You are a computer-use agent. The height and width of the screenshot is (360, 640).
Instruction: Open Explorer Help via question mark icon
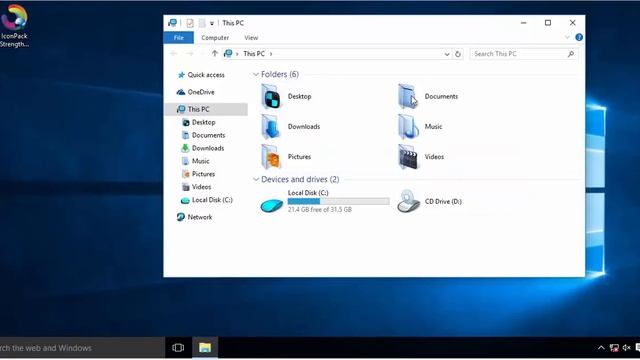pos(579,38)
